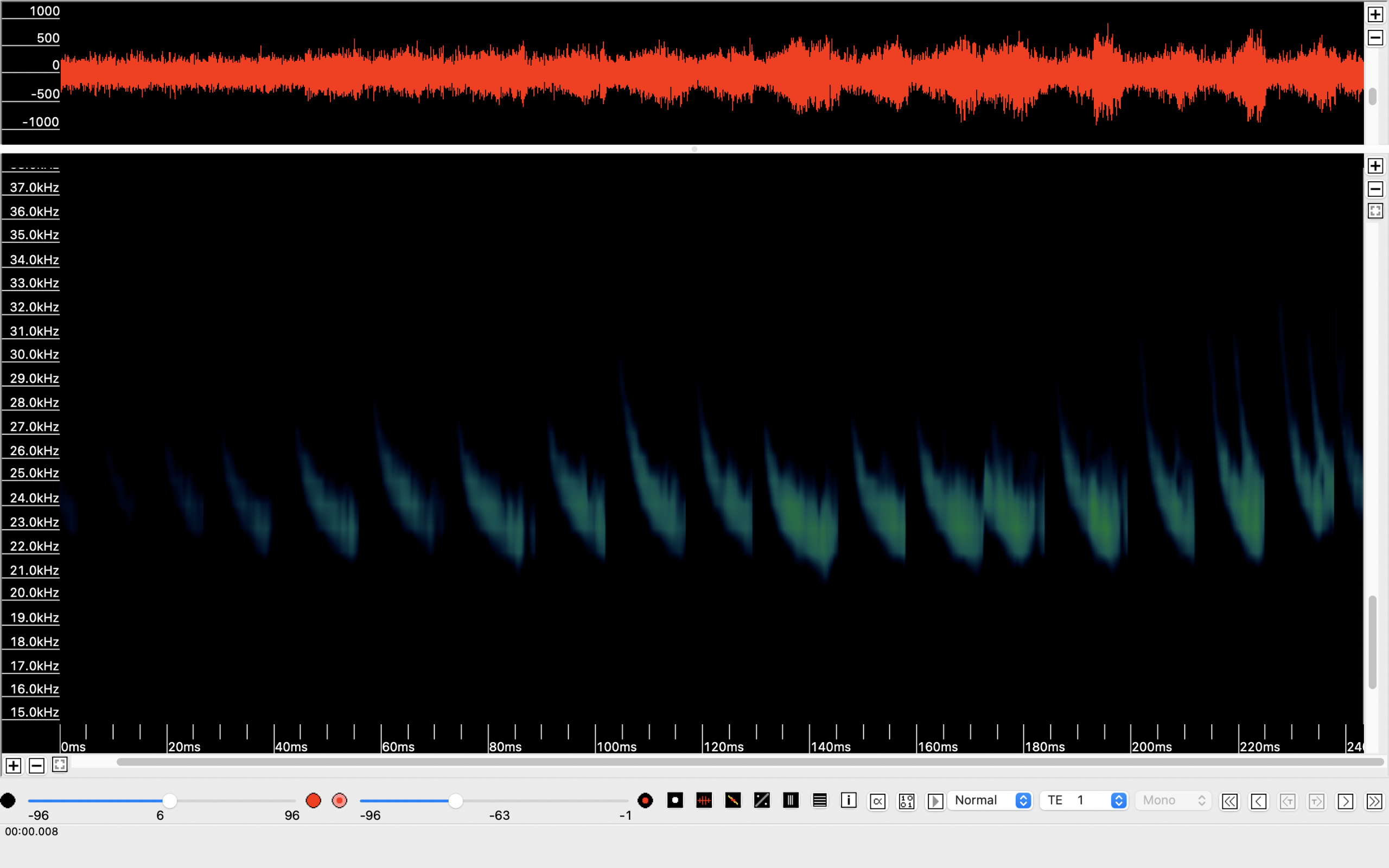Click the spectrogram view icon
The width and height of the screenshot is (1389, 868).
coord(733,800)
